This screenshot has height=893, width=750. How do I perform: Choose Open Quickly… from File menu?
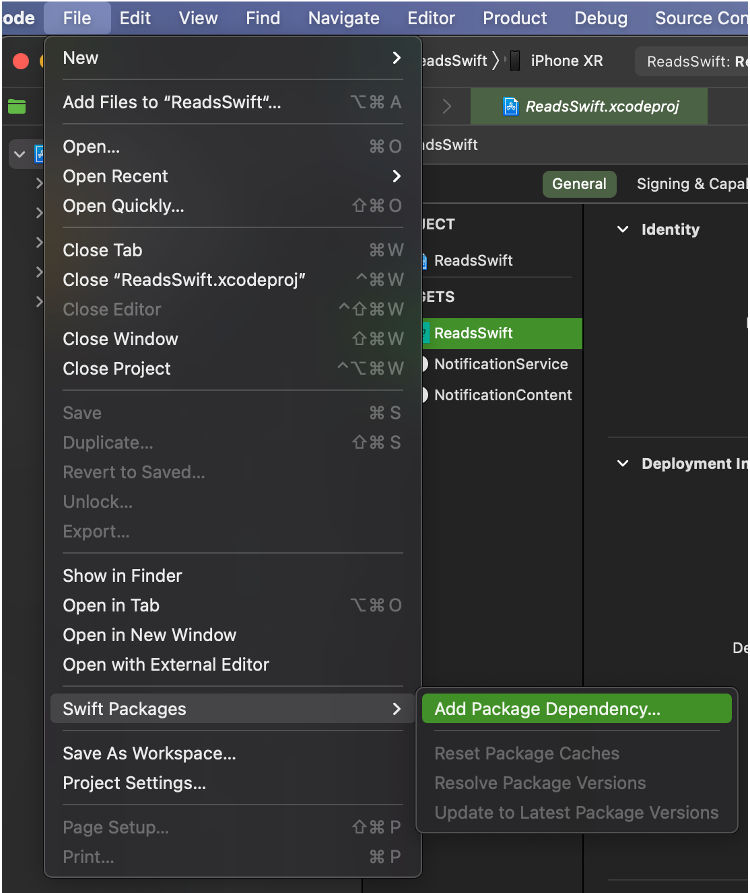click(232, 206)
